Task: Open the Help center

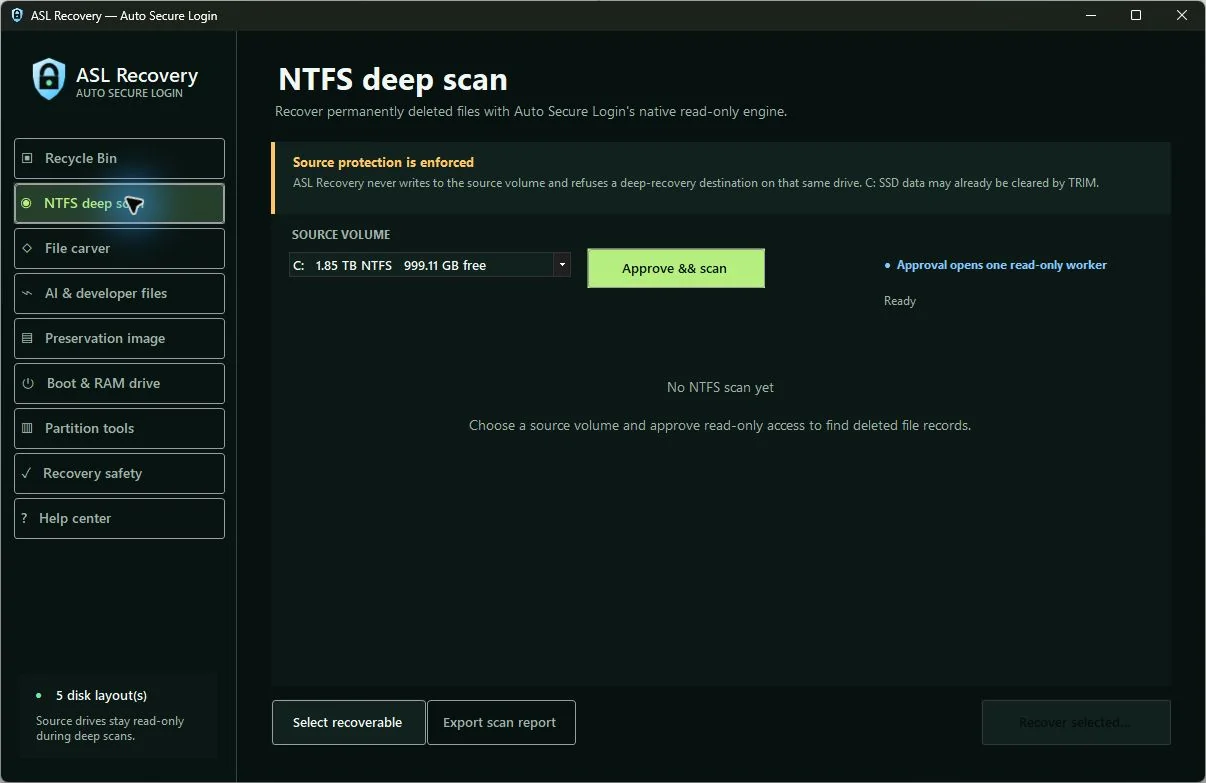Action: (x=119, y=518)
